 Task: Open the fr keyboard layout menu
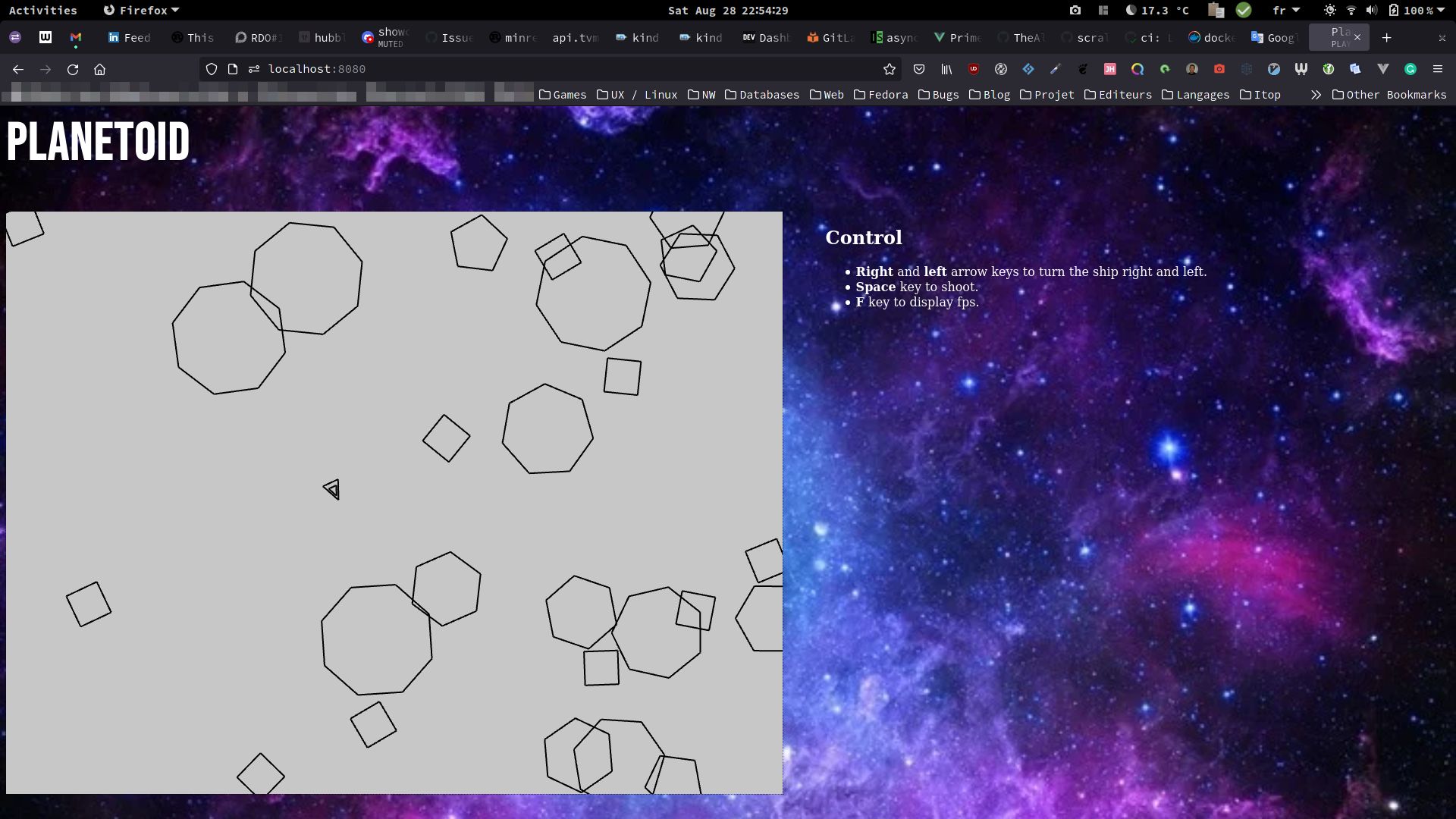coord(1286,10)
